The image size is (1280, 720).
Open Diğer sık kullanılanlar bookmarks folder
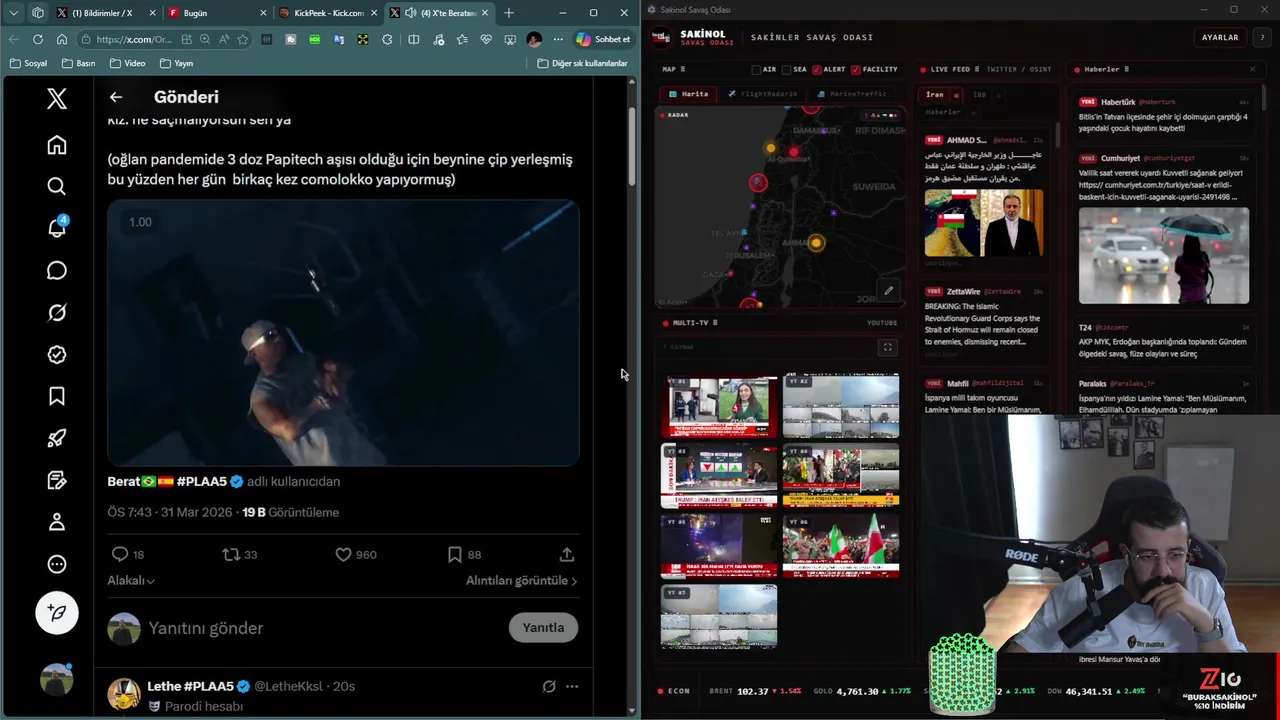(582, 63)
